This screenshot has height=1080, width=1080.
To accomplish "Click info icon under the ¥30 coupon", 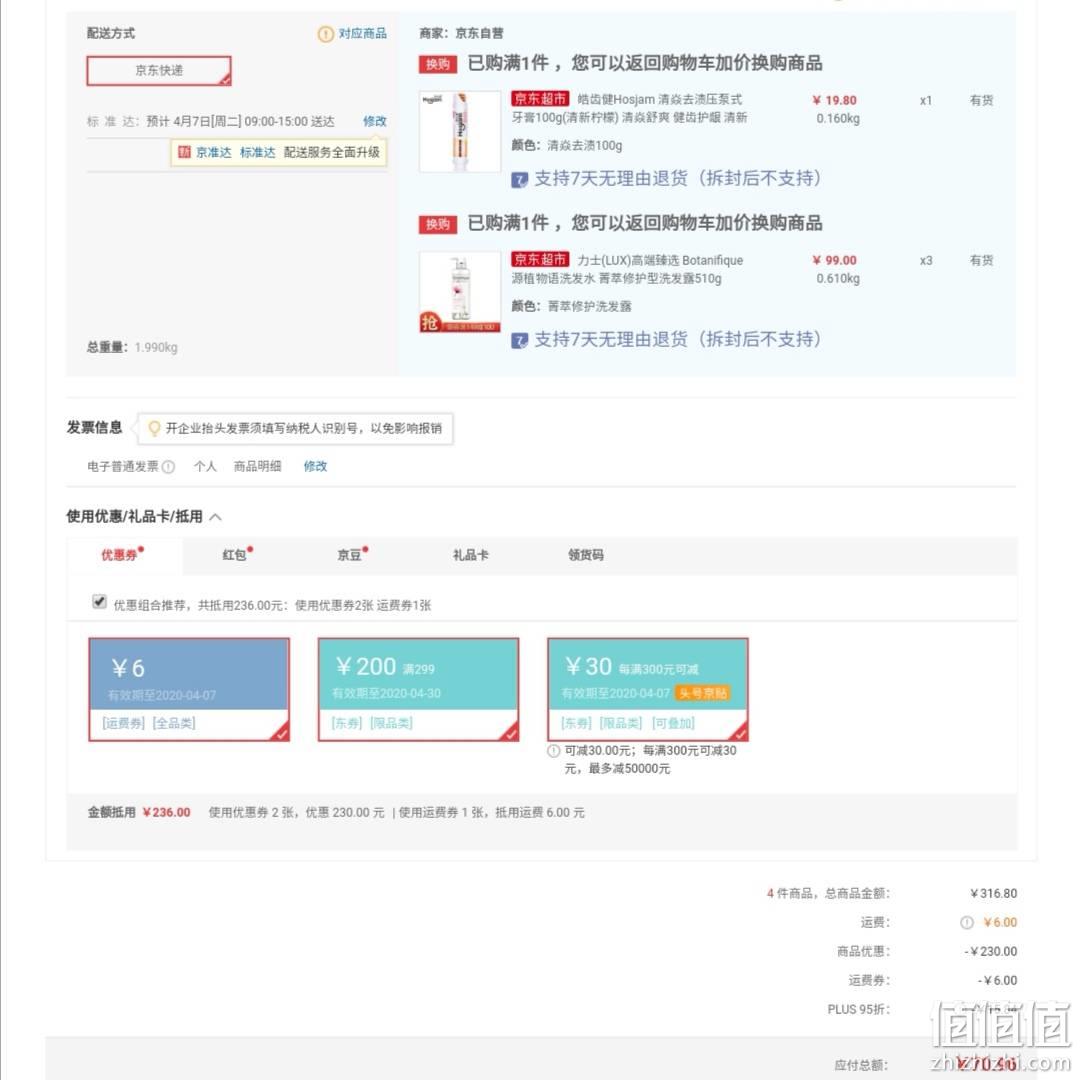I will (x=553, y=751).
